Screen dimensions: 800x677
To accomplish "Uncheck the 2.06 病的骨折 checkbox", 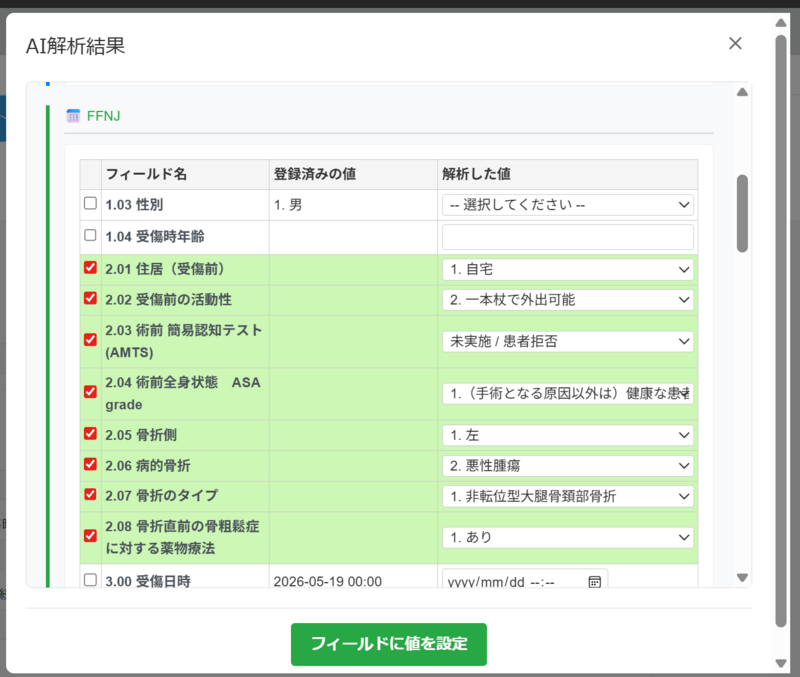I will 90,464.
